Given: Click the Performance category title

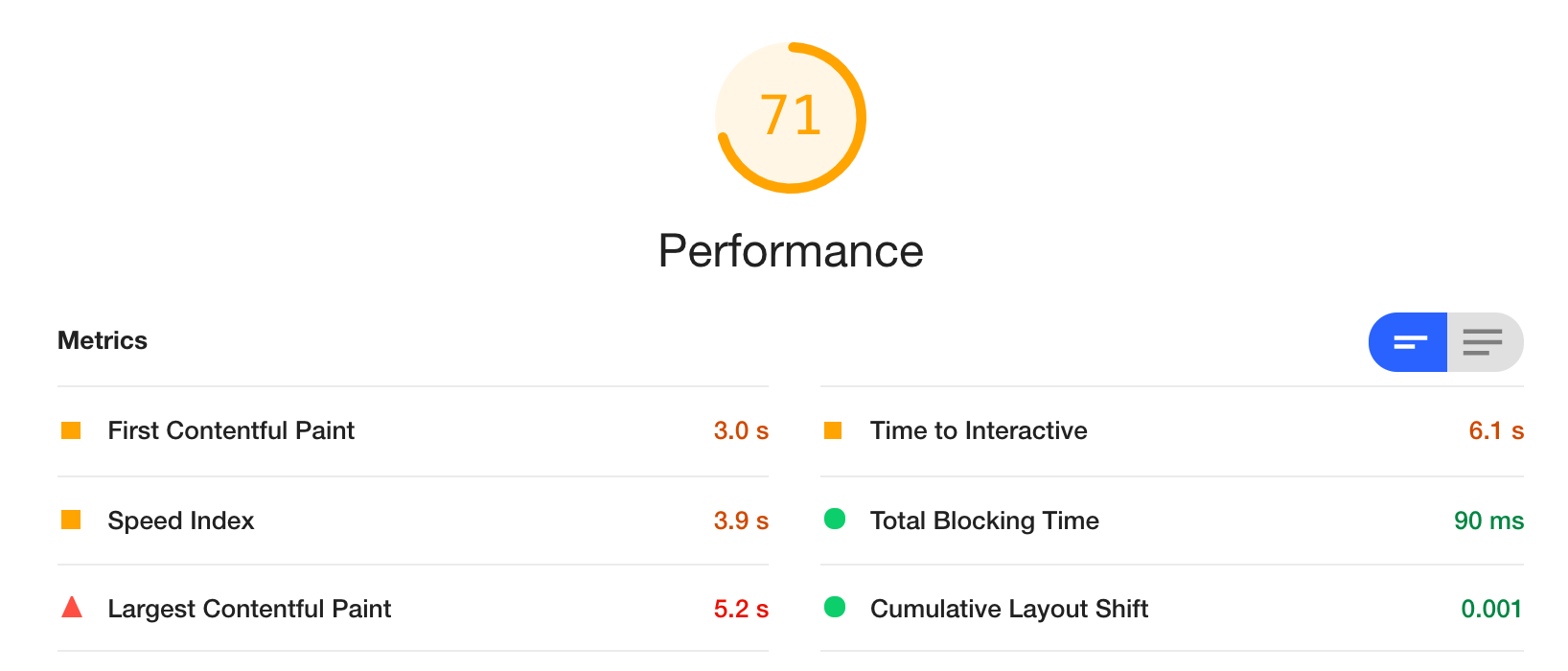Looking at the screenshot, I should pos(791,251).
